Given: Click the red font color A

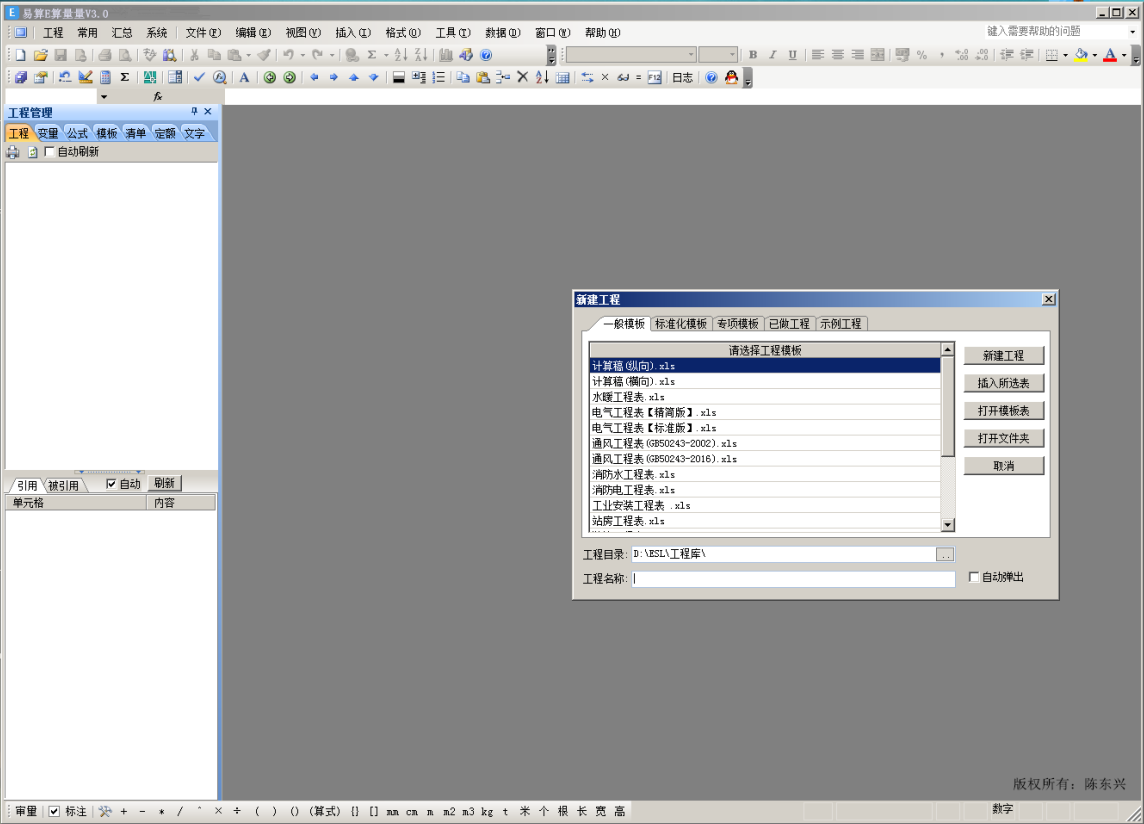Looking at the screenshot, I should (1110, 55).
